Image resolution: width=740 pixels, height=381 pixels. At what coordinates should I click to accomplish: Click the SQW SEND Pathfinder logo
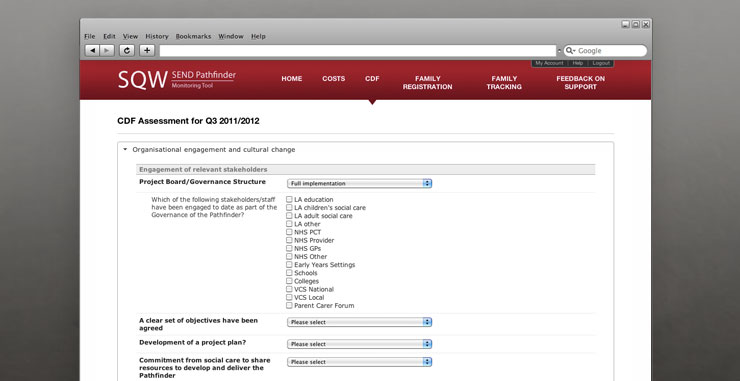click(x=177, y=79)
